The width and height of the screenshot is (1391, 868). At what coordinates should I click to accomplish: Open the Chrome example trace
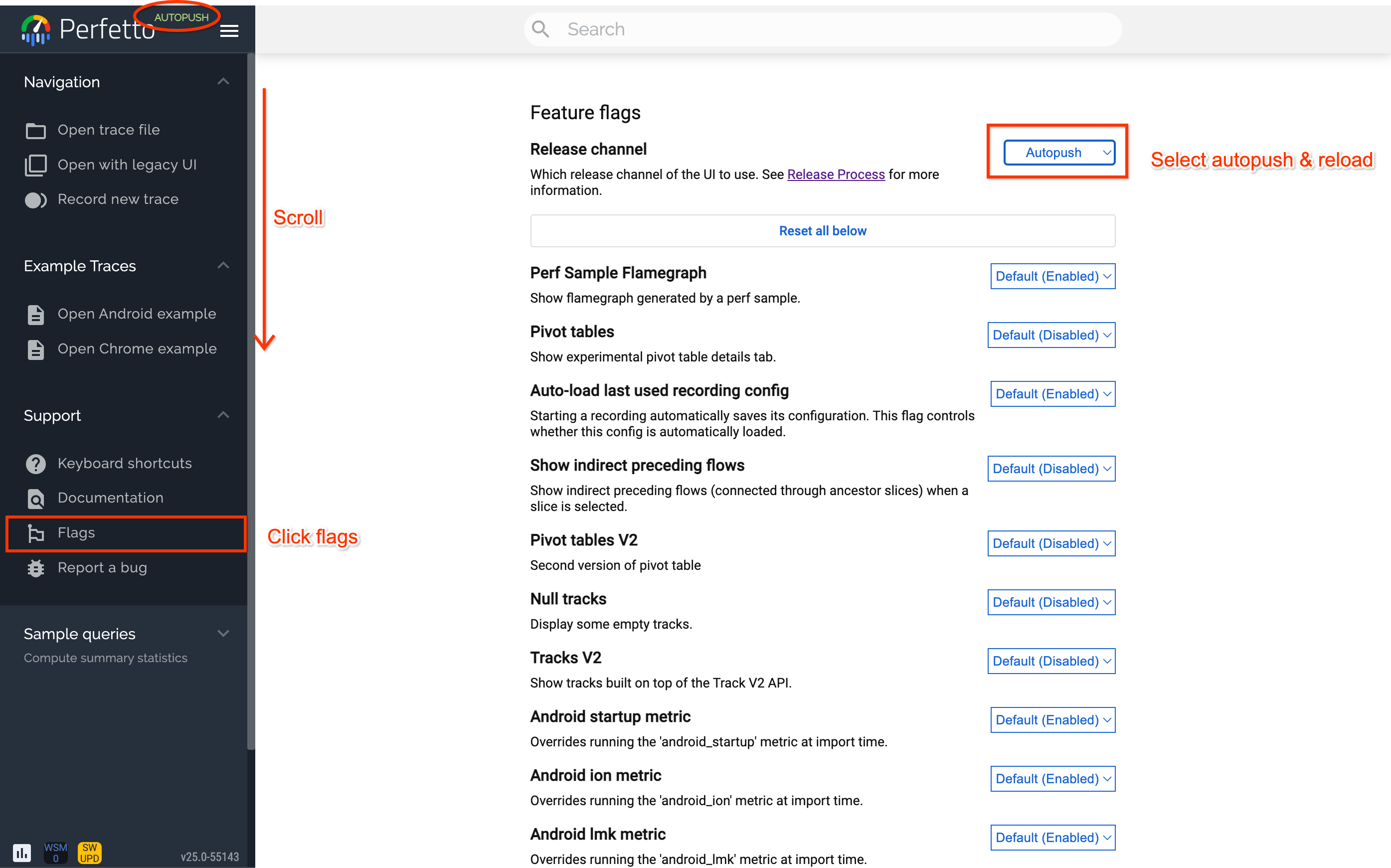pos(137,348)
